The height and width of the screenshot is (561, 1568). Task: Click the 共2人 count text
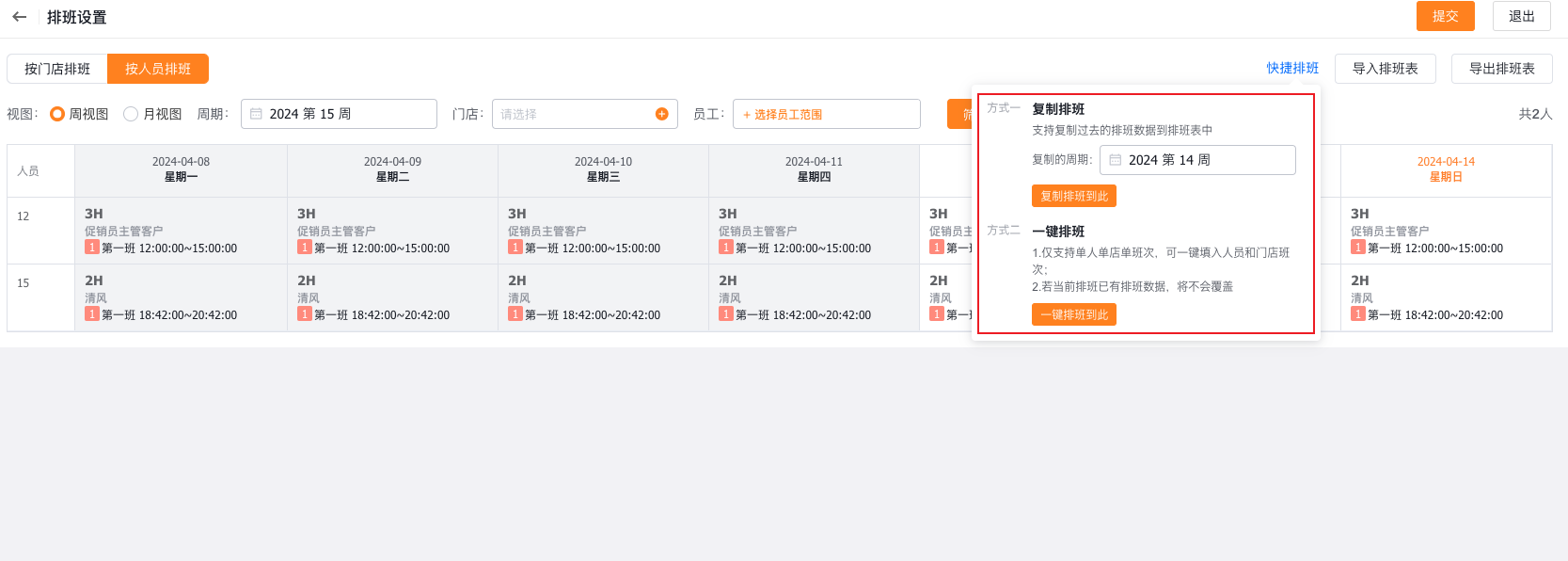[1535, 114]
